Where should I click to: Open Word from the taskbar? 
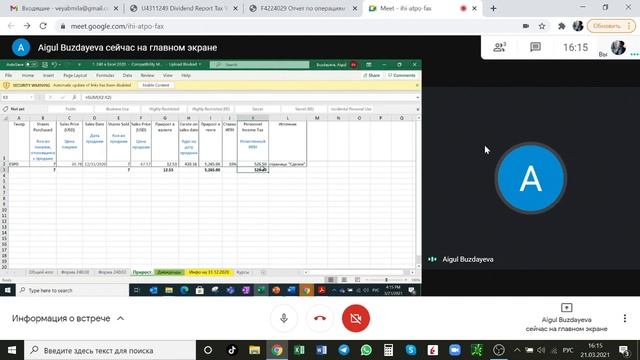coord(321,350)
